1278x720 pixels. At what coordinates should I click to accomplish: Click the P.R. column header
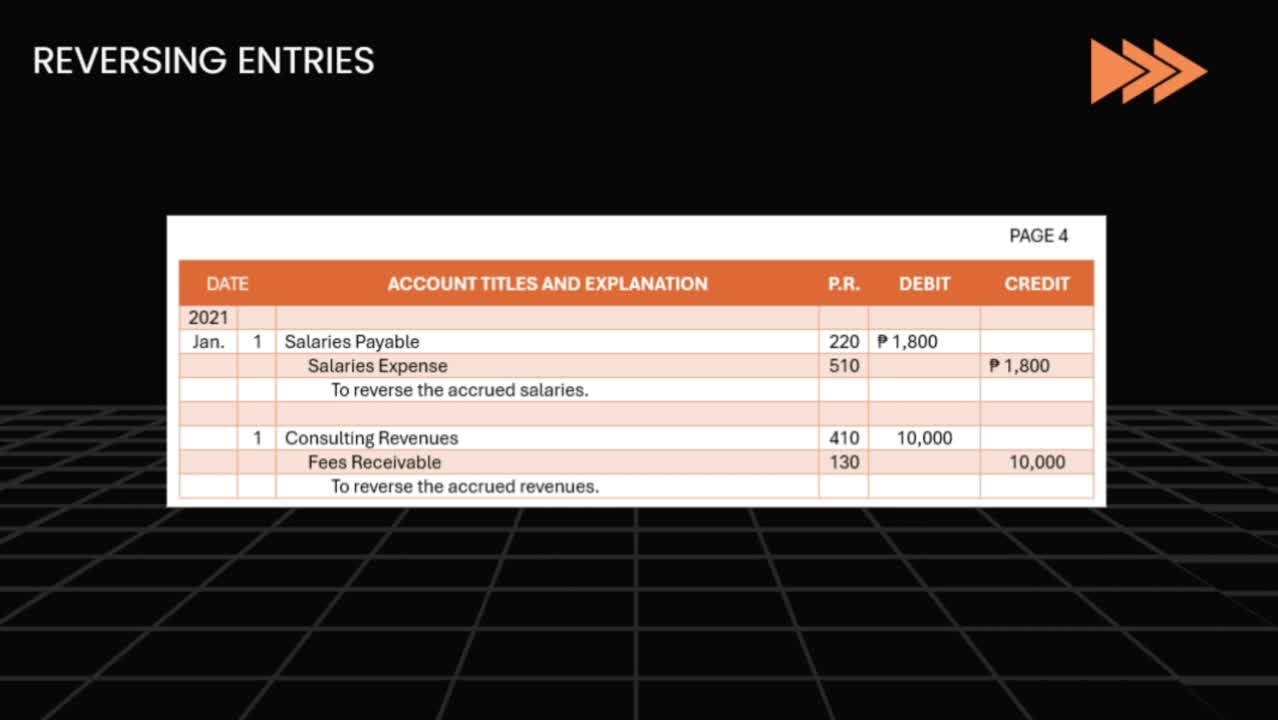pyautogui.click(x=843, y=284)
